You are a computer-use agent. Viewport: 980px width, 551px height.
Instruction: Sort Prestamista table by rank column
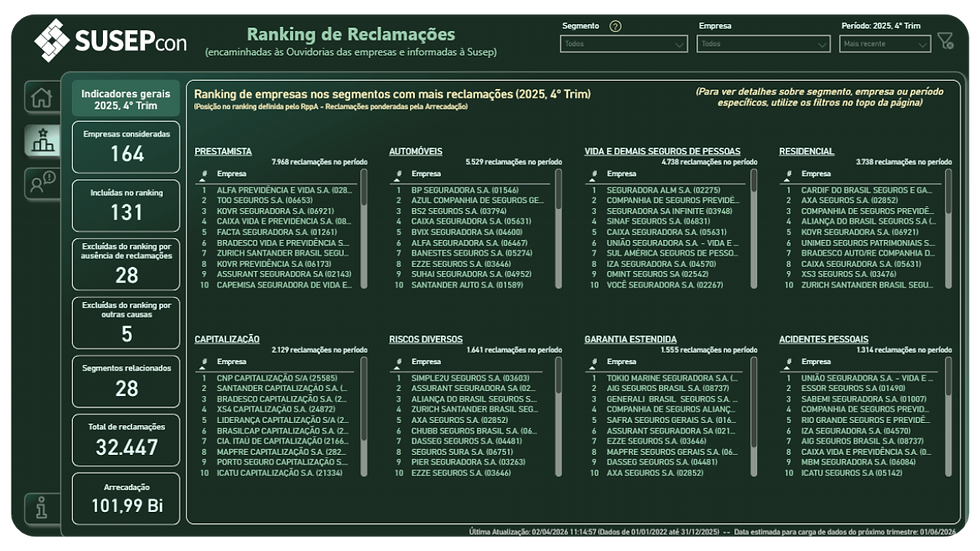coord(204,174)
